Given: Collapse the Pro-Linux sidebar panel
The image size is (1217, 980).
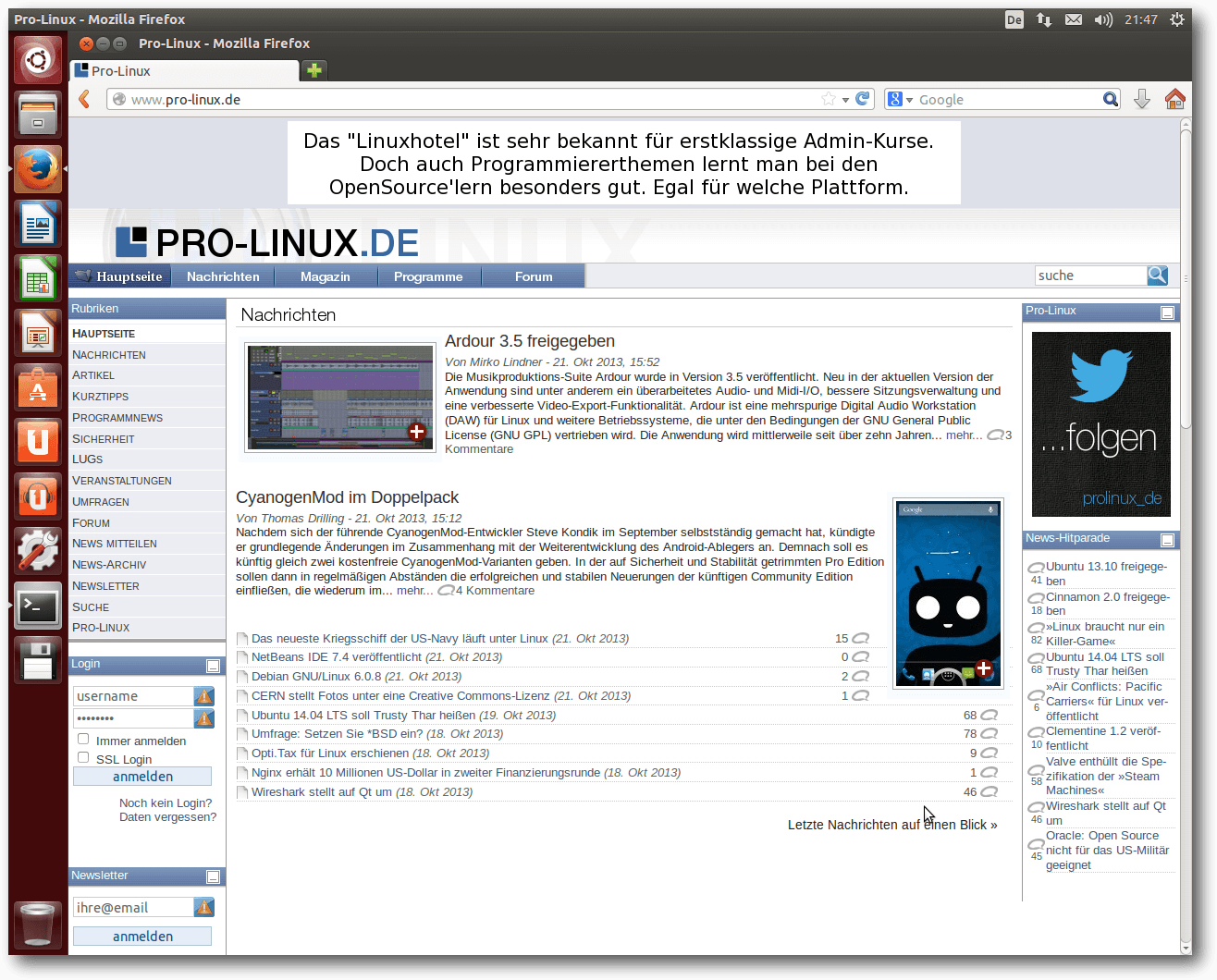Looking at the screenshot, I should coord(1167,313).
